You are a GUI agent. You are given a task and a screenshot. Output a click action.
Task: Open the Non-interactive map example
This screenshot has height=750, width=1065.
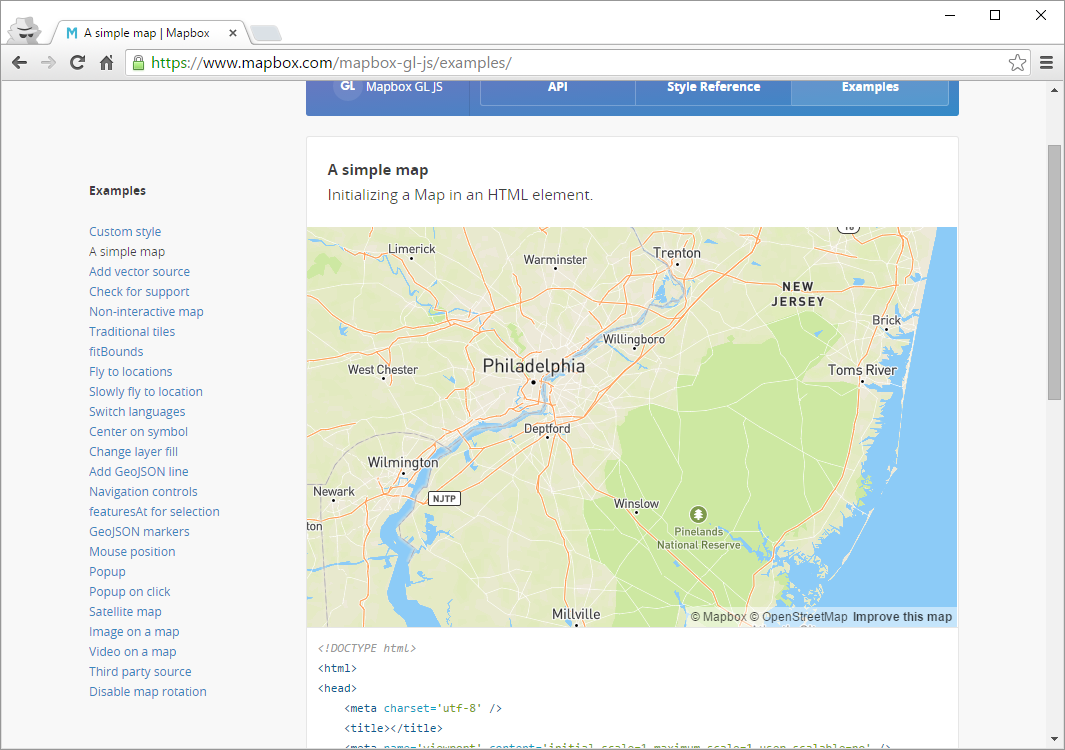pyautogui.click(x=146, y=312)
